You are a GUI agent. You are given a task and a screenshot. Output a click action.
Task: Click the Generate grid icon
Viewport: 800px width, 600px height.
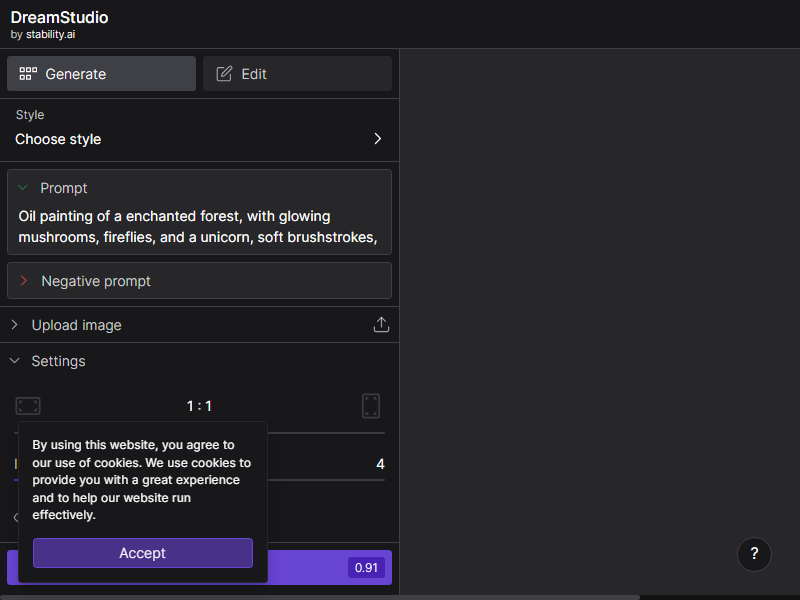tap(28, 74)
